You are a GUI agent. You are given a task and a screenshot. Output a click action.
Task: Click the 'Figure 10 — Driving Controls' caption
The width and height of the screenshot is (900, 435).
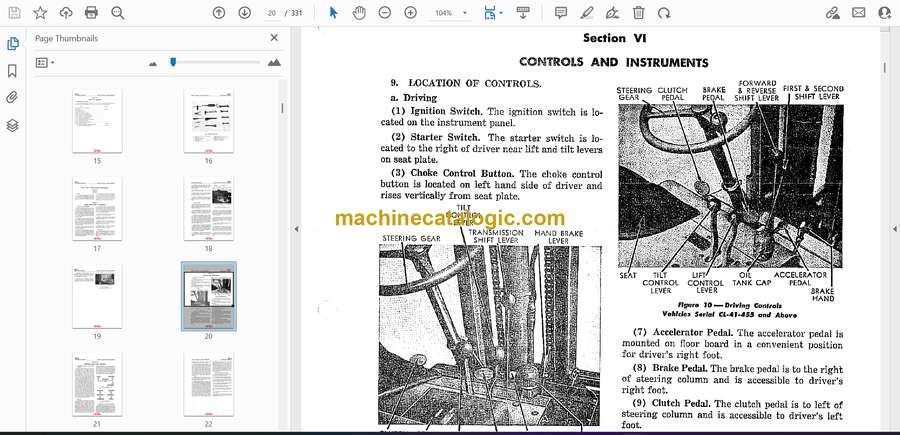[x=730, y=305]
